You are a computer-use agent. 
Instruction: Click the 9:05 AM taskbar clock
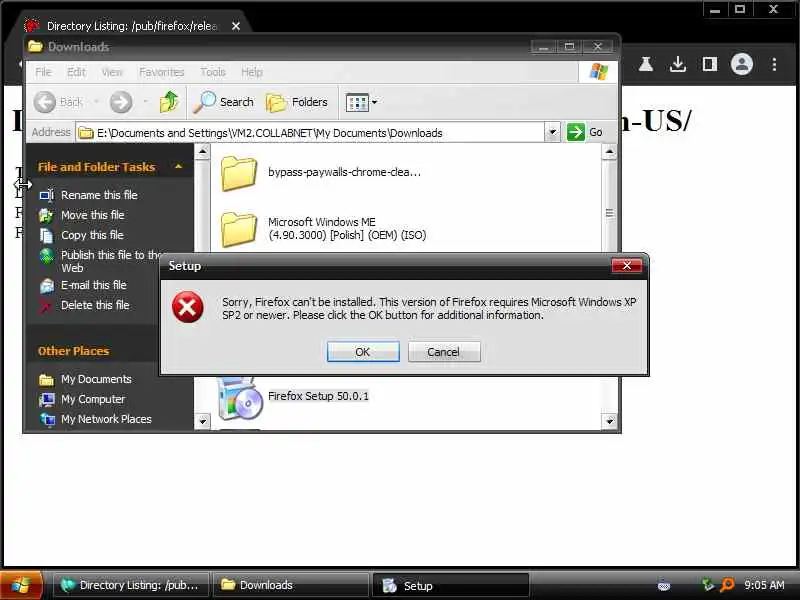(x=764, y=585)
